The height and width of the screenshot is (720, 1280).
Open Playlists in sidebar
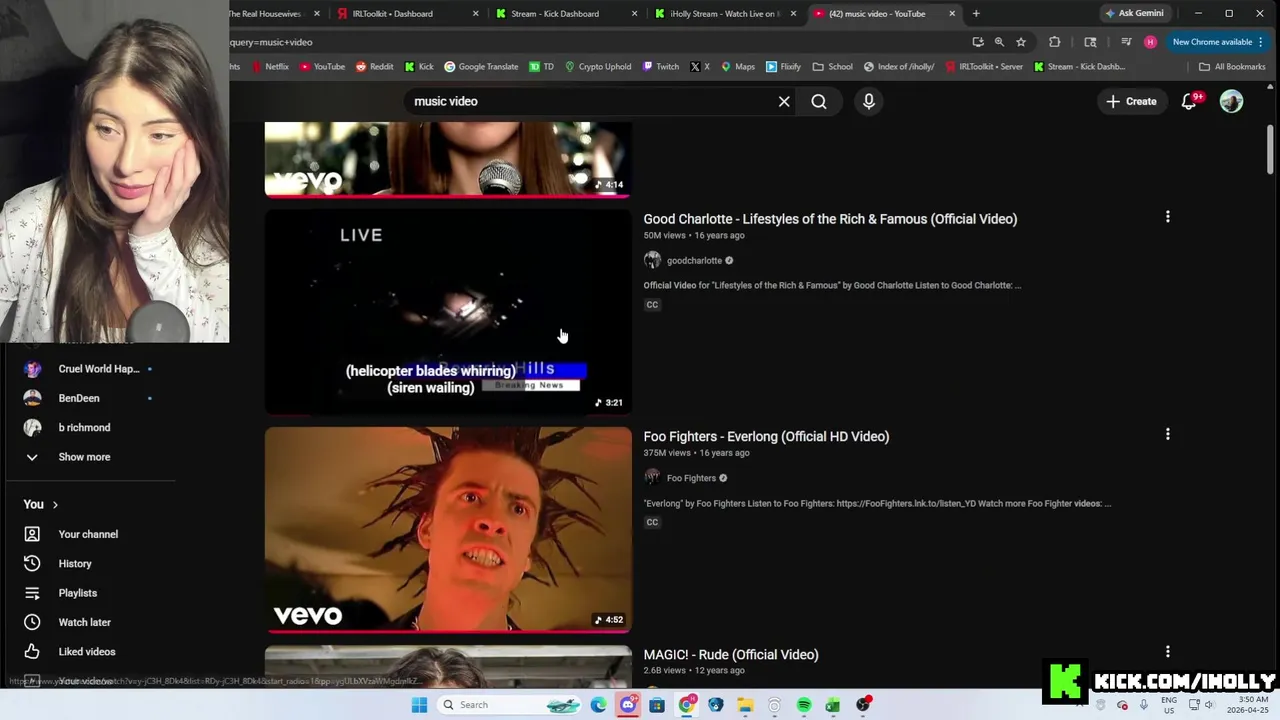point(78,593)
